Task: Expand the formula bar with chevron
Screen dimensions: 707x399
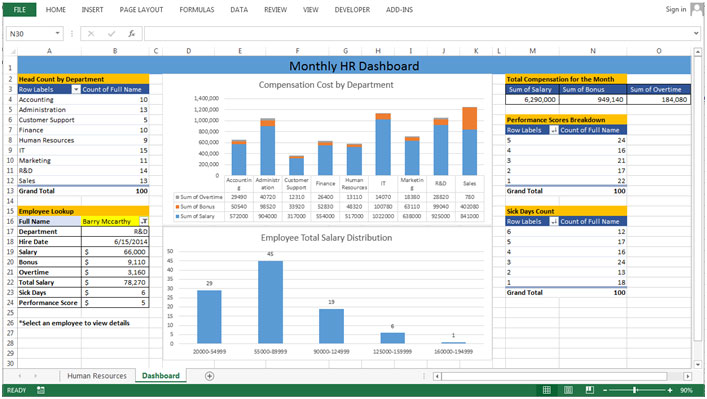Action: (696, 33)
